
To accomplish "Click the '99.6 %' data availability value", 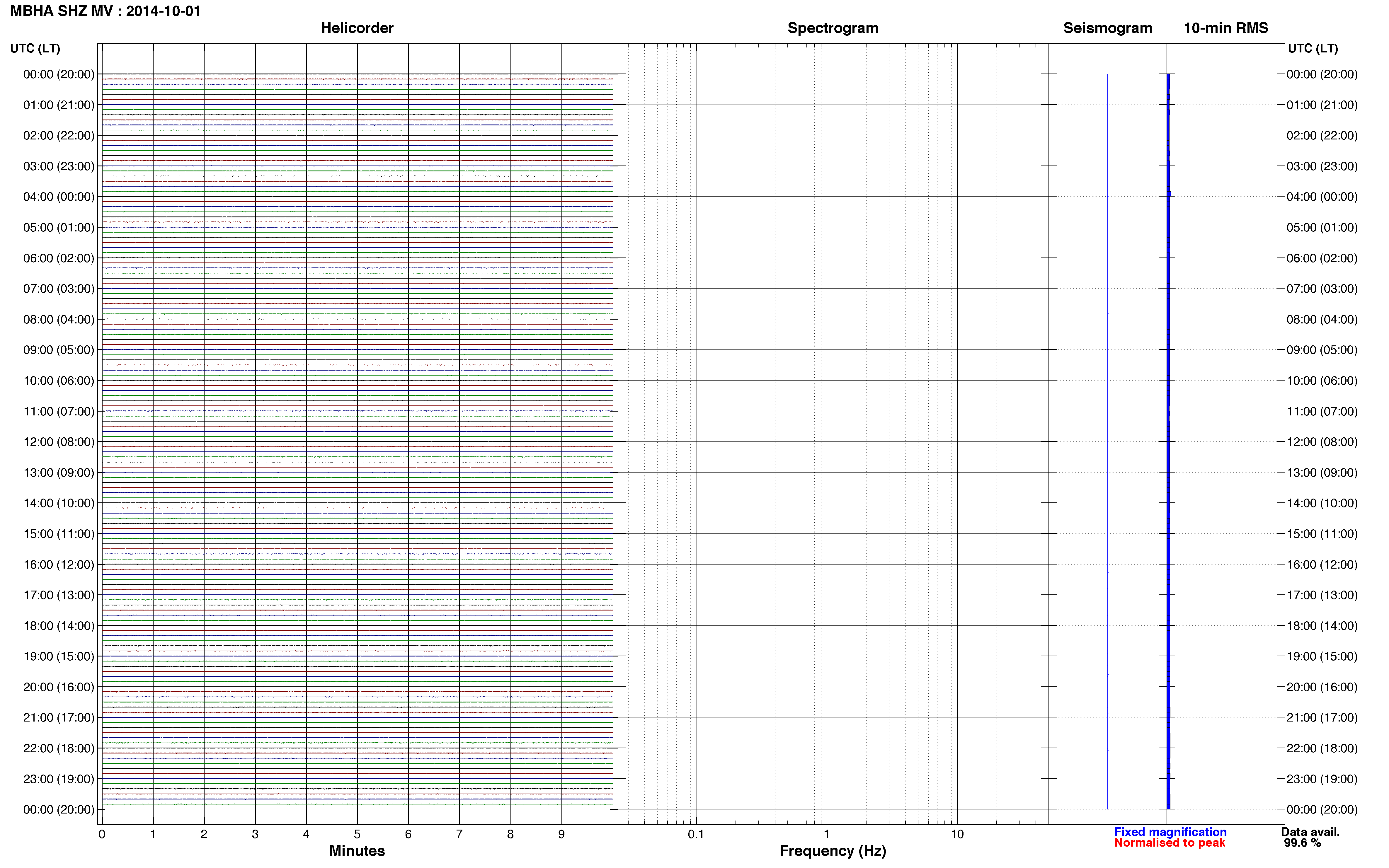I will [1302, 843].
